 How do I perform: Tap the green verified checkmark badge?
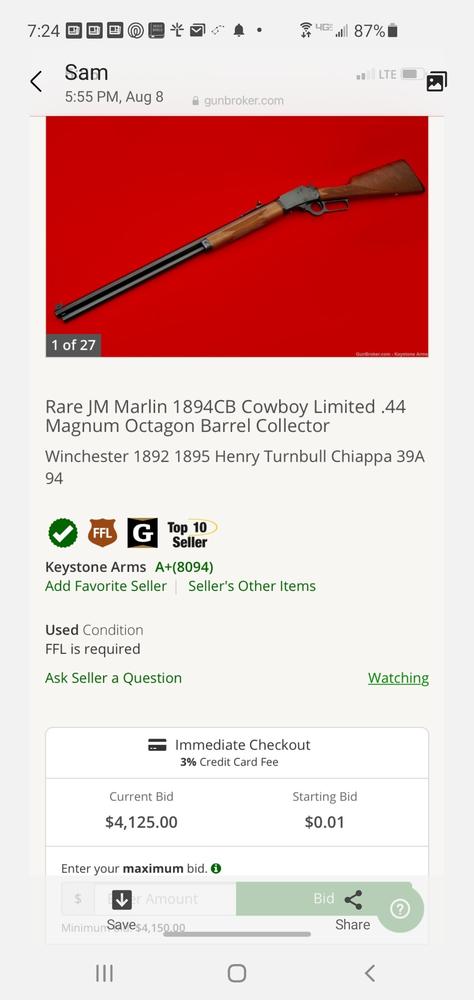pos(63,533)
